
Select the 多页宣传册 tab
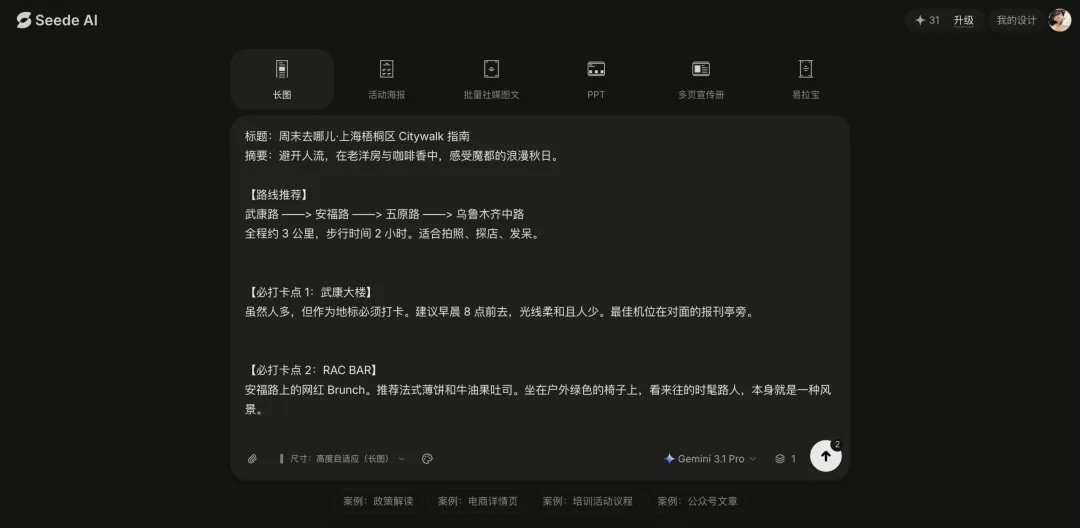[700, 79]
